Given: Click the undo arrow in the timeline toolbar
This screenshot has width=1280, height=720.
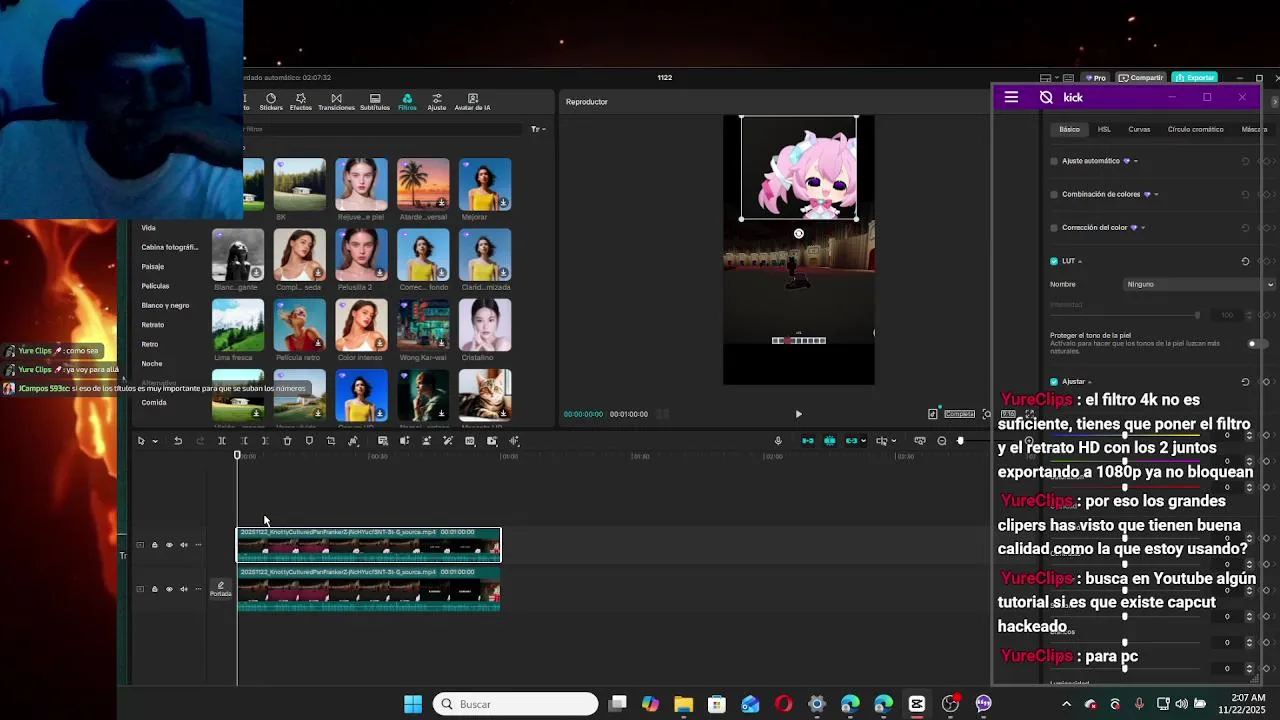Looking at the screenshot, I should [x=178, y=441].
